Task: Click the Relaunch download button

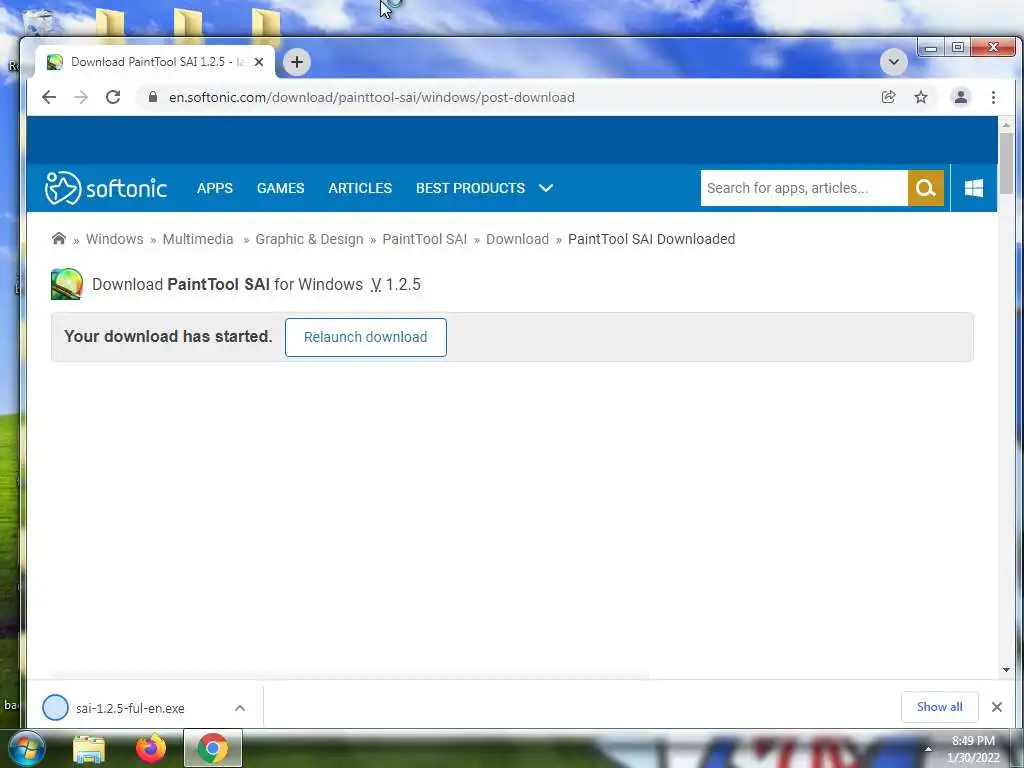Action: click(x=366, y=337)
